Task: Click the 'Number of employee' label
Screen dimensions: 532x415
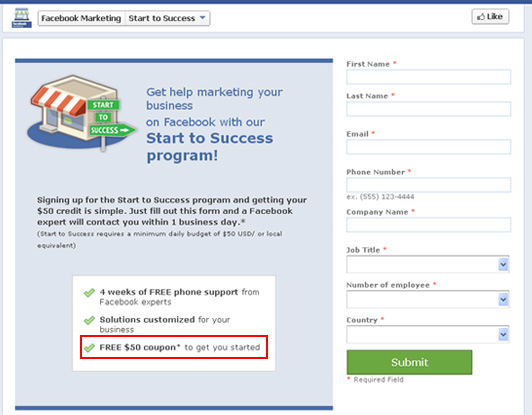Action: (388, 285)
